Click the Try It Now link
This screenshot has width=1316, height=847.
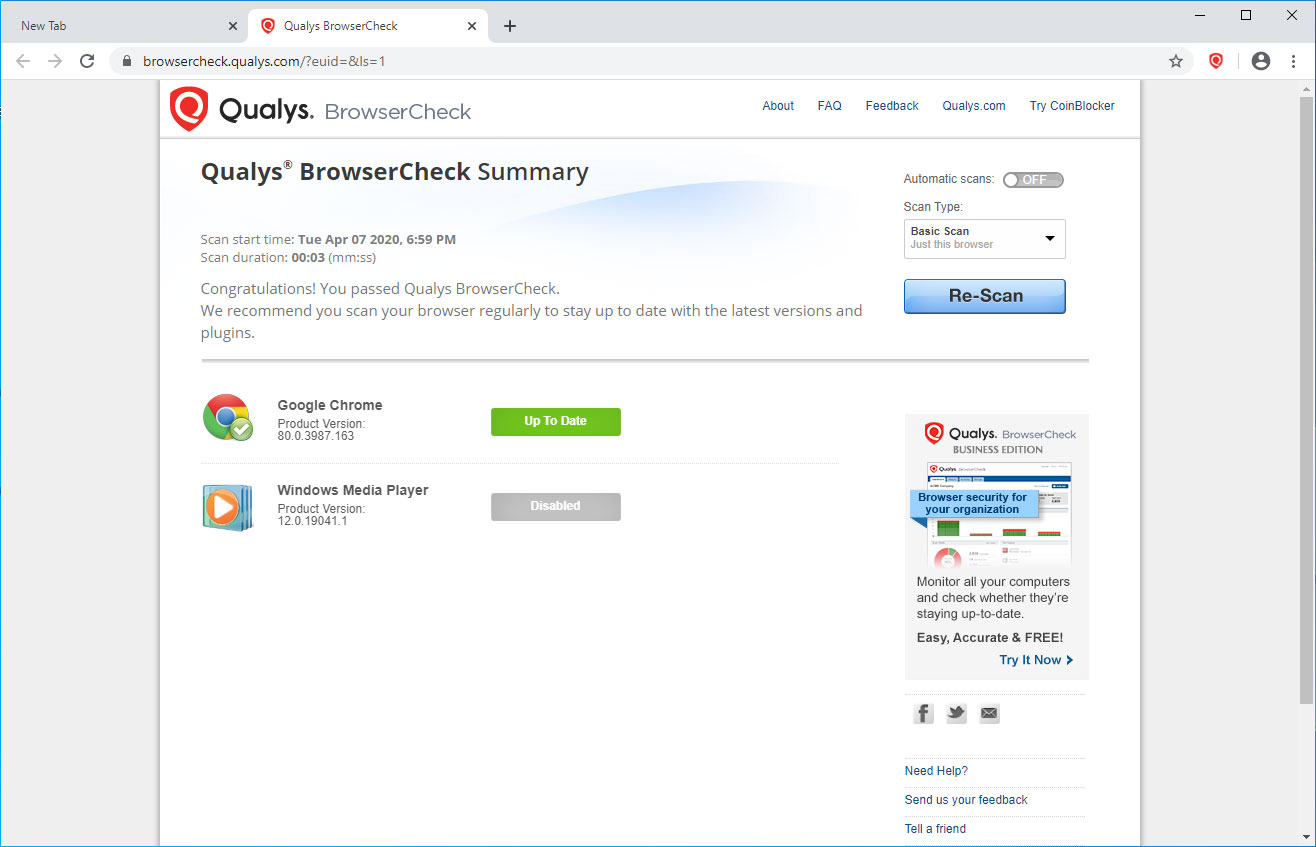click(1036, 660)
